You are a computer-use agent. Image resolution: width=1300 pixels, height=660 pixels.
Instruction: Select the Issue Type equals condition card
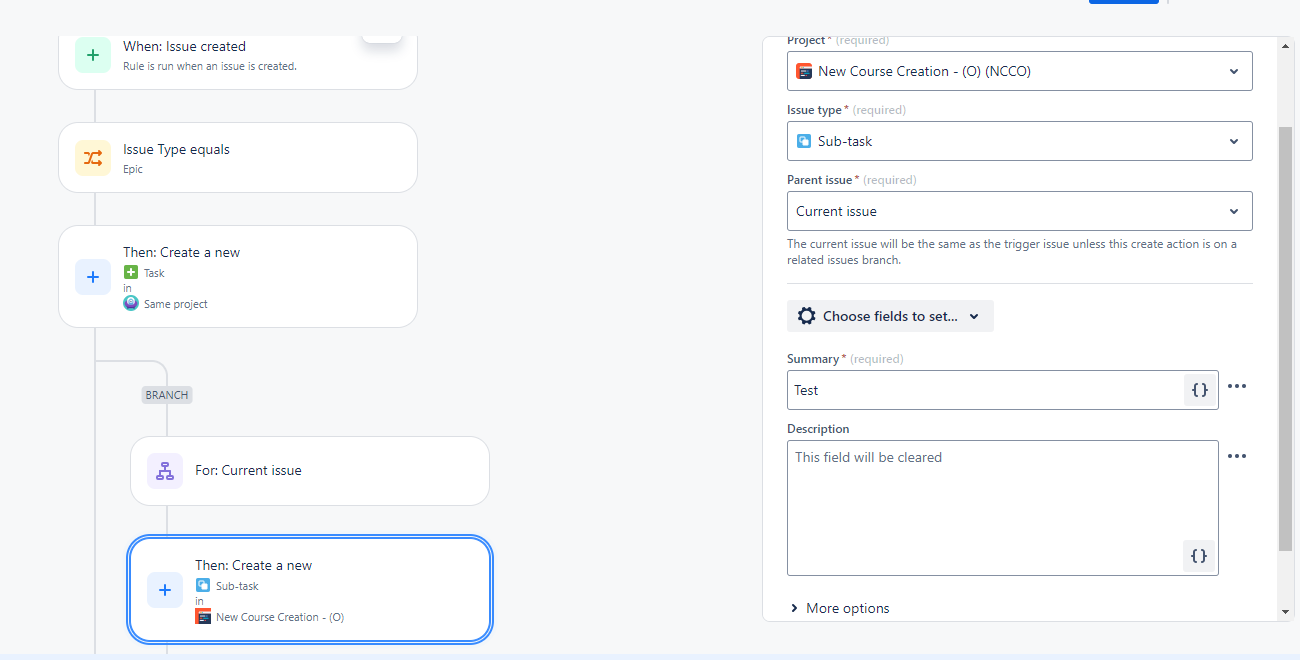click(238, 158)
